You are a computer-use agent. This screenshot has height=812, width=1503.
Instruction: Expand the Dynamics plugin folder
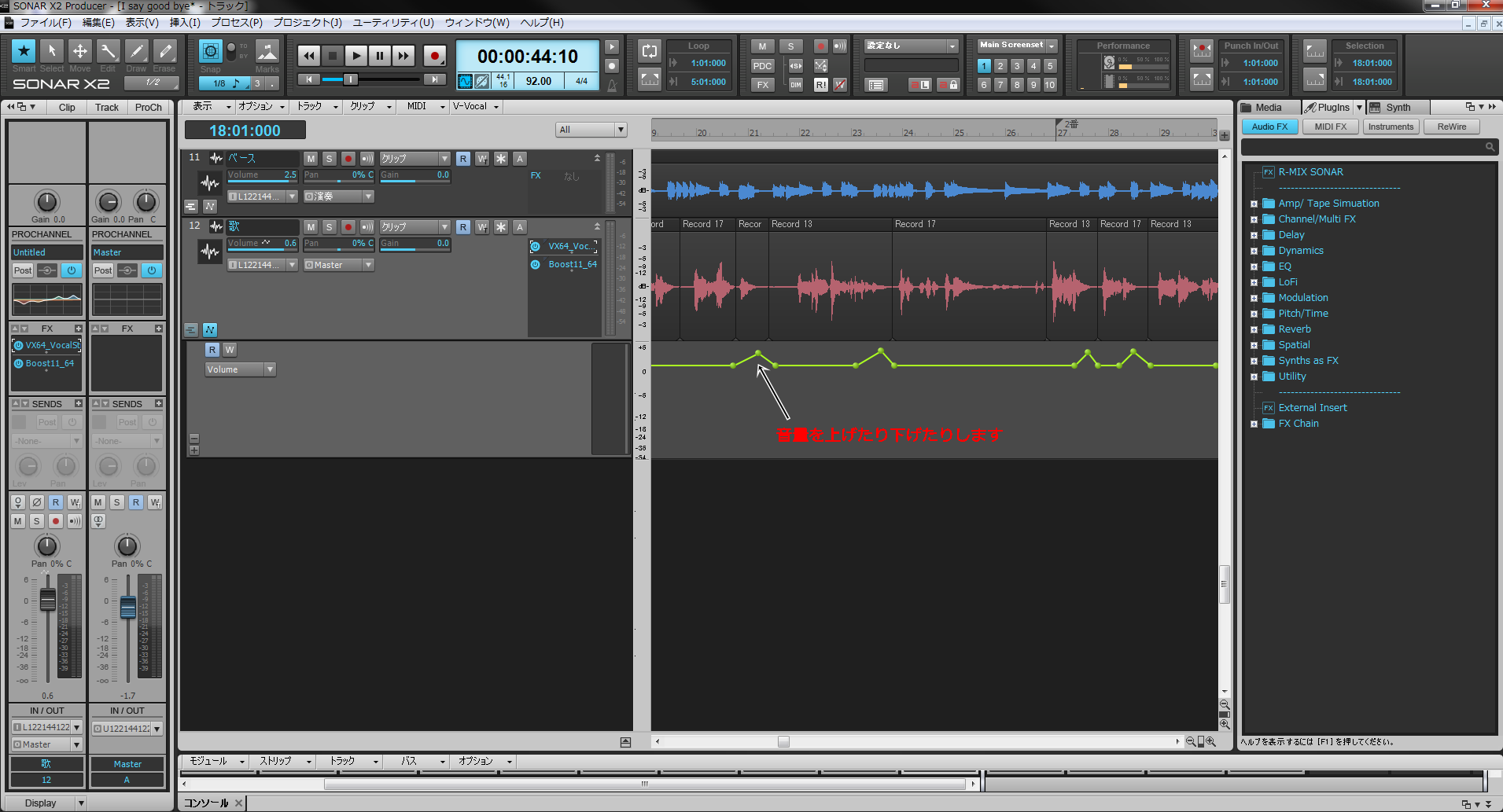1254,251
